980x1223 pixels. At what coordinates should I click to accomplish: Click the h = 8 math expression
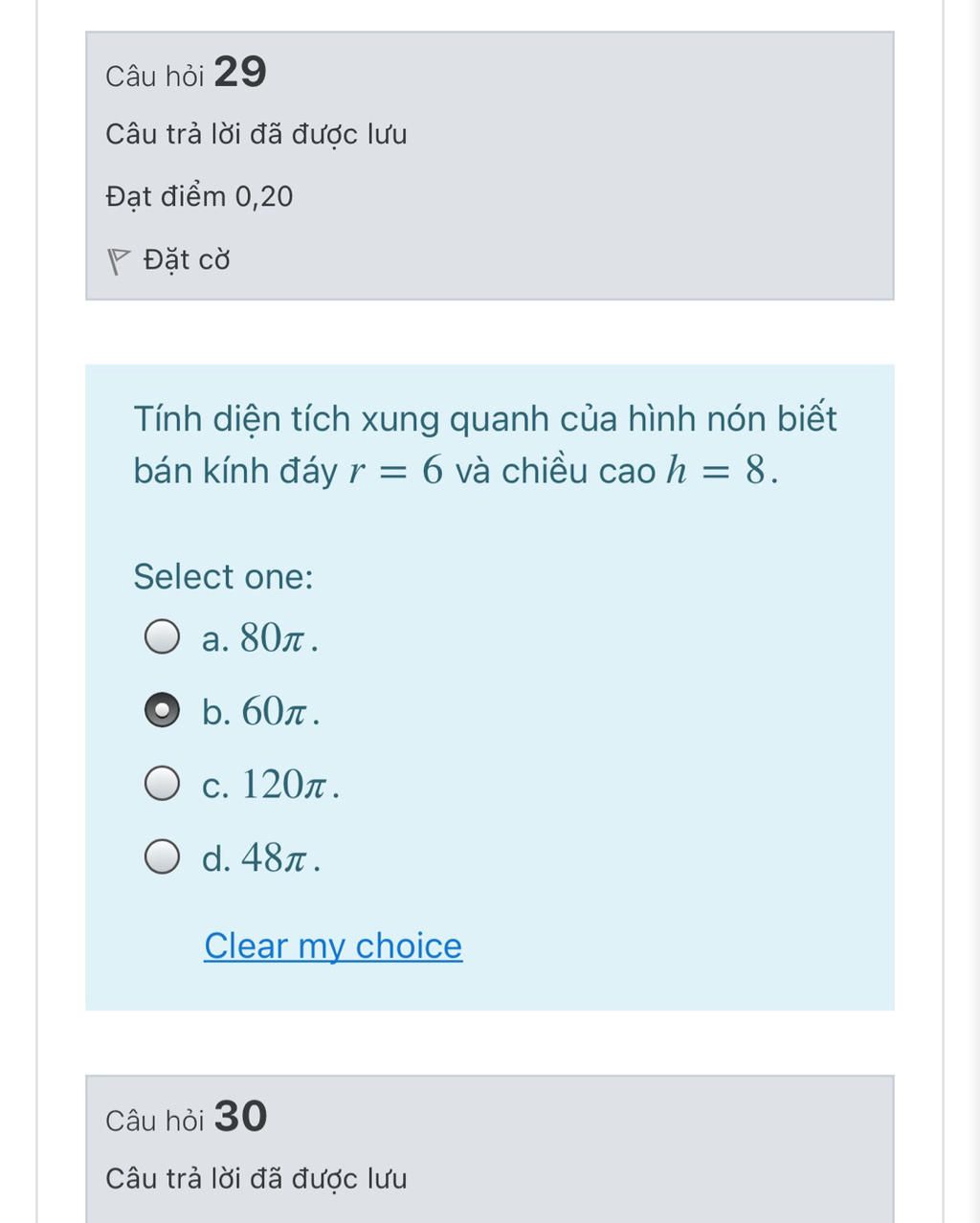[718, 470]
